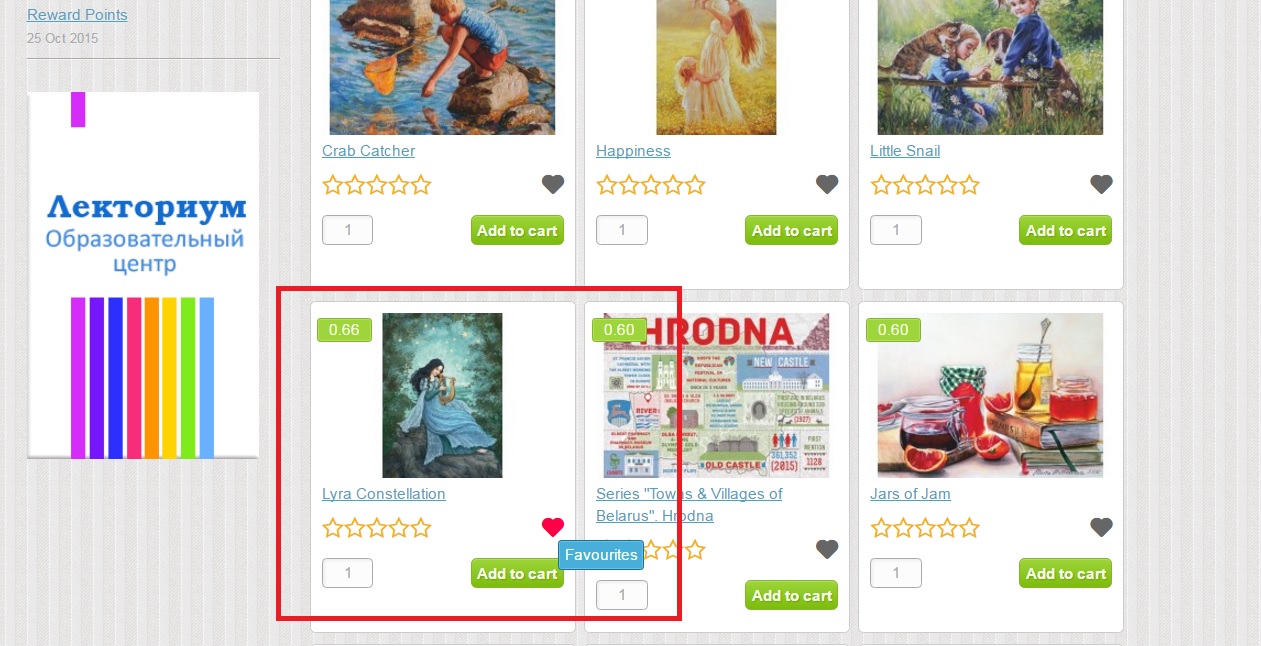Screen dimensions: 1261x646
Task: Rate Little Snail with first star
Action: coord(881,185)
